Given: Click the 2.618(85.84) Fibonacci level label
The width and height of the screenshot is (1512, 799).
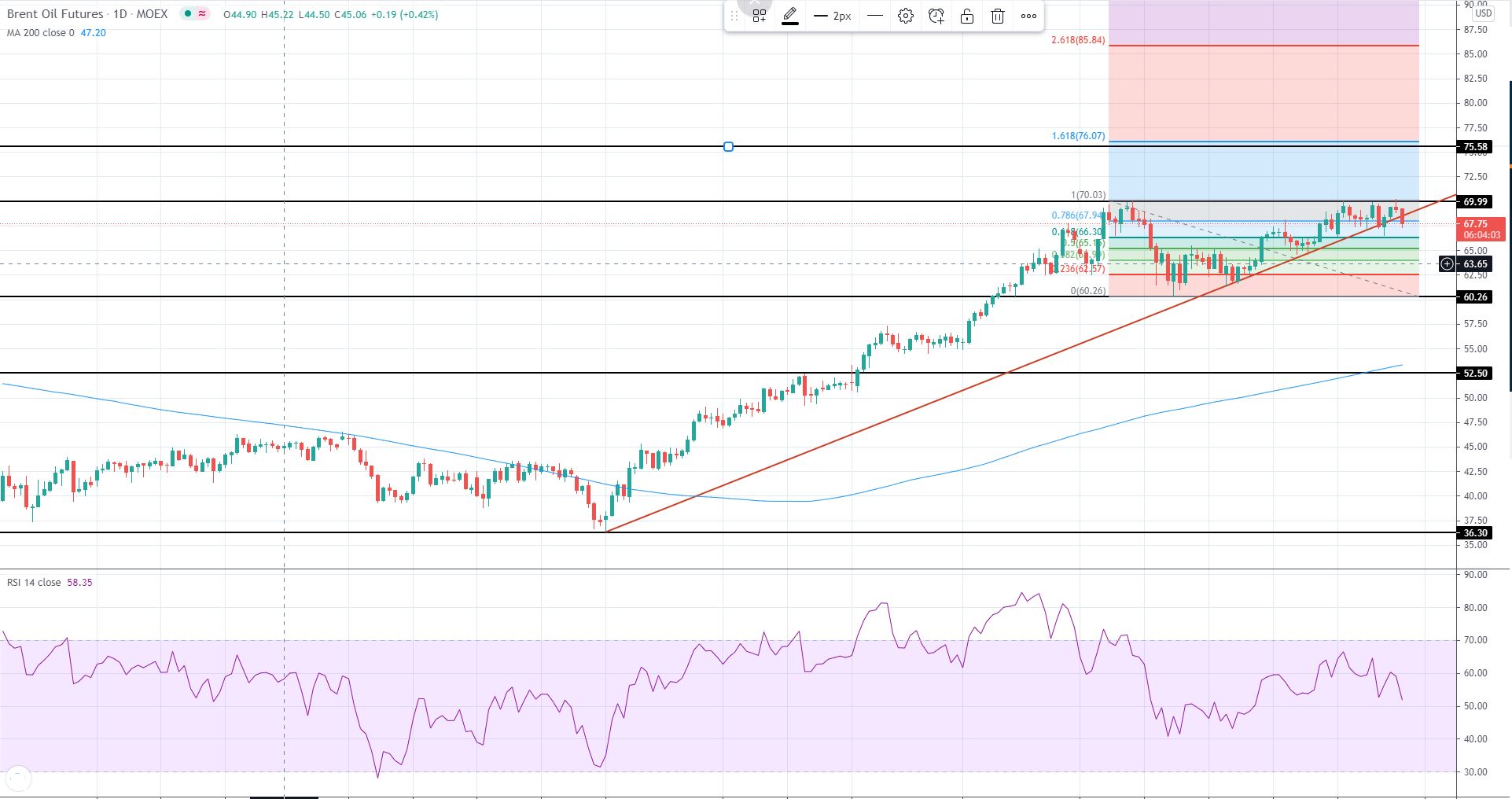Looking at the screenshot, I should (1078, 40).
